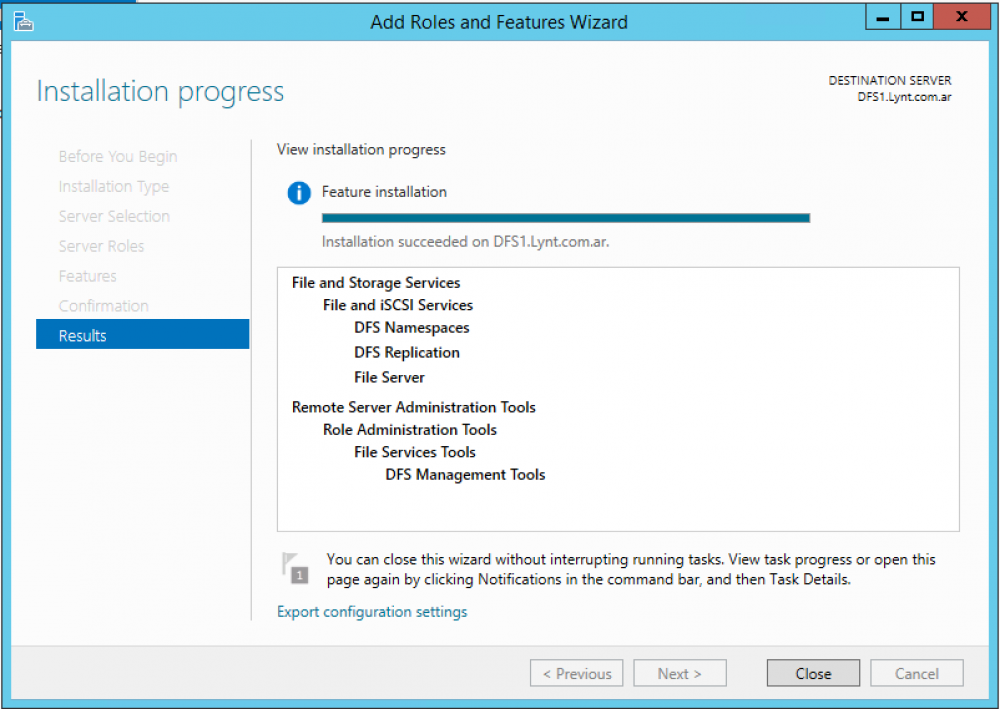Viewport: 1000px width, 709px height.
Task: Select Remote Server Administration Tools entry
Action: coord(413,407)
